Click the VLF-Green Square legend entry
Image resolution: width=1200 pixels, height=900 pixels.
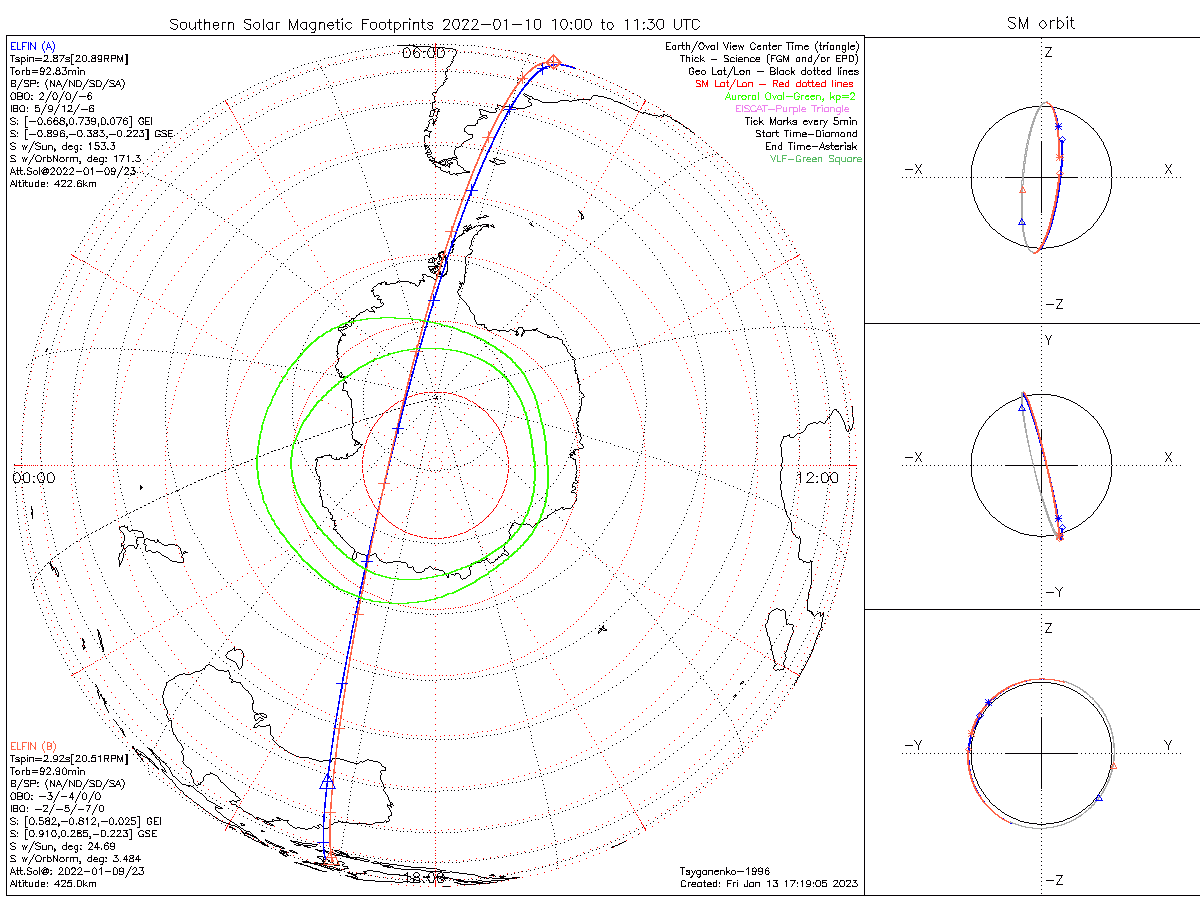(815, 159)
